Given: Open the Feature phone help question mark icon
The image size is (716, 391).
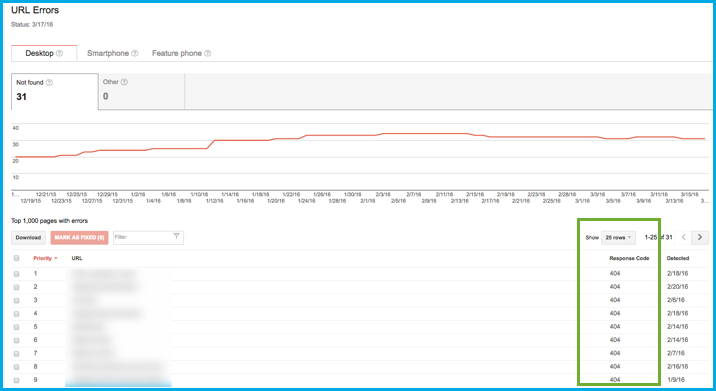Looking at the screenshot, I should tap(207, 53).
